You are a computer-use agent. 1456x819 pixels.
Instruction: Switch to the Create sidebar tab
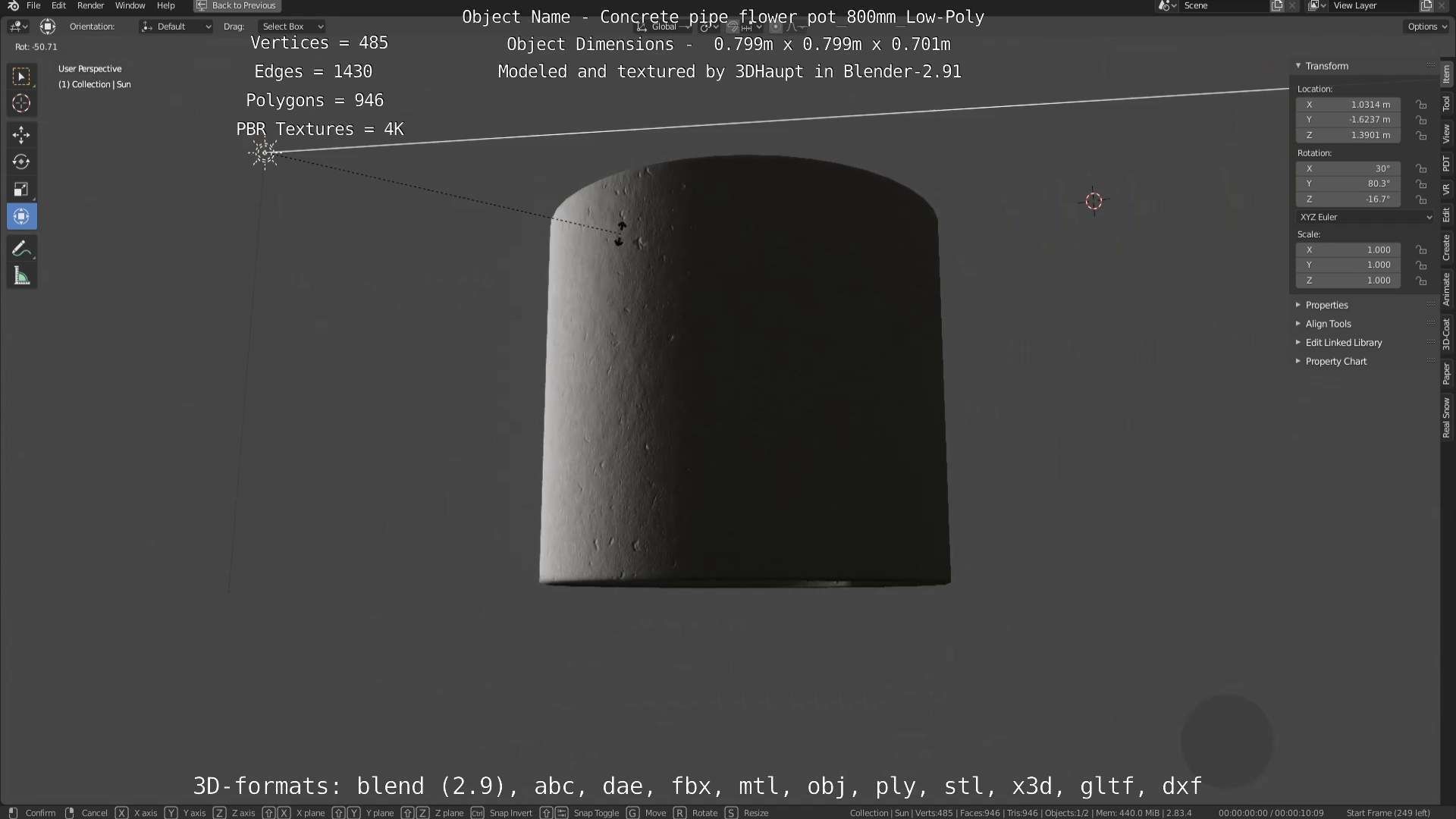(x=1447, y=247)
